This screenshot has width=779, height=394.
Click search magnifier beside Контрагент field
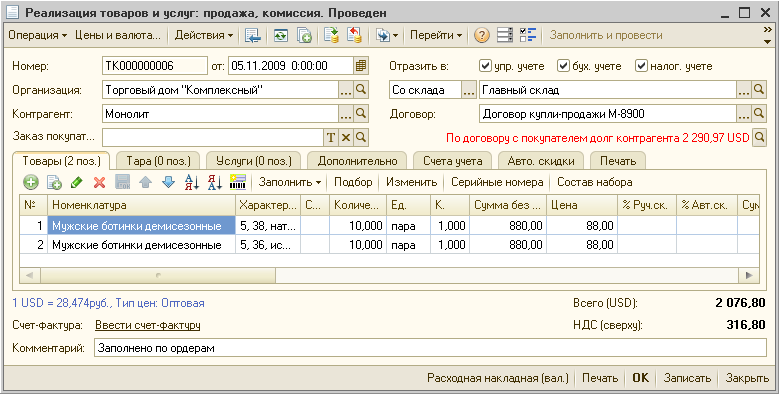[x=361, y=114]
